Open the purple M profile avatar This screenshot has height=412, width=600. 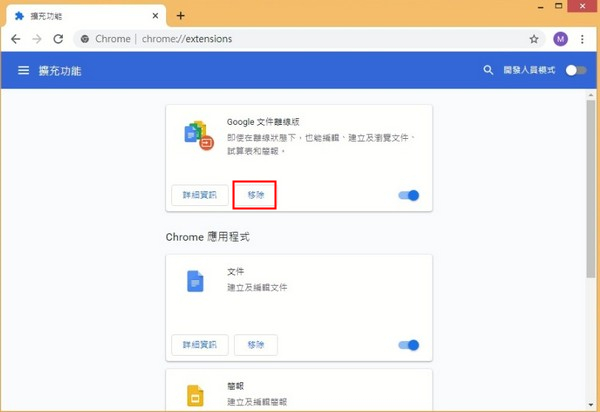tap(561, 39)
